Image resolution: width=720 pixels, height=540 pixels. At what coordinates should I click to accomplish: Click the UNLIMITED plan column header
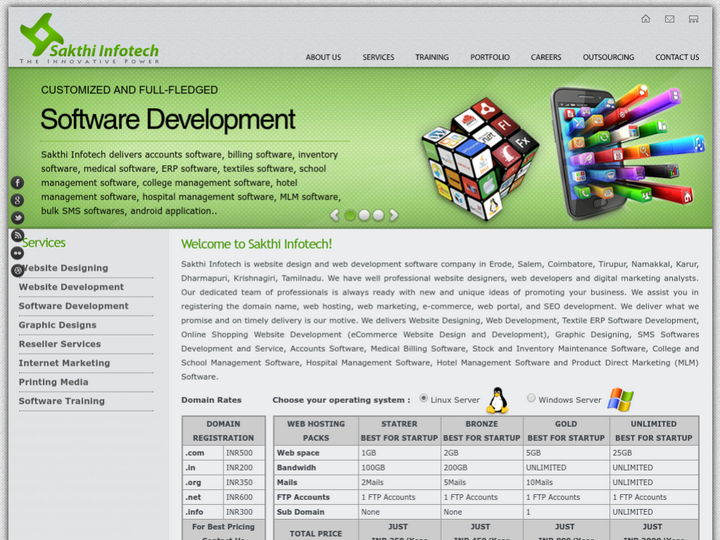click(x=654, y=431)
